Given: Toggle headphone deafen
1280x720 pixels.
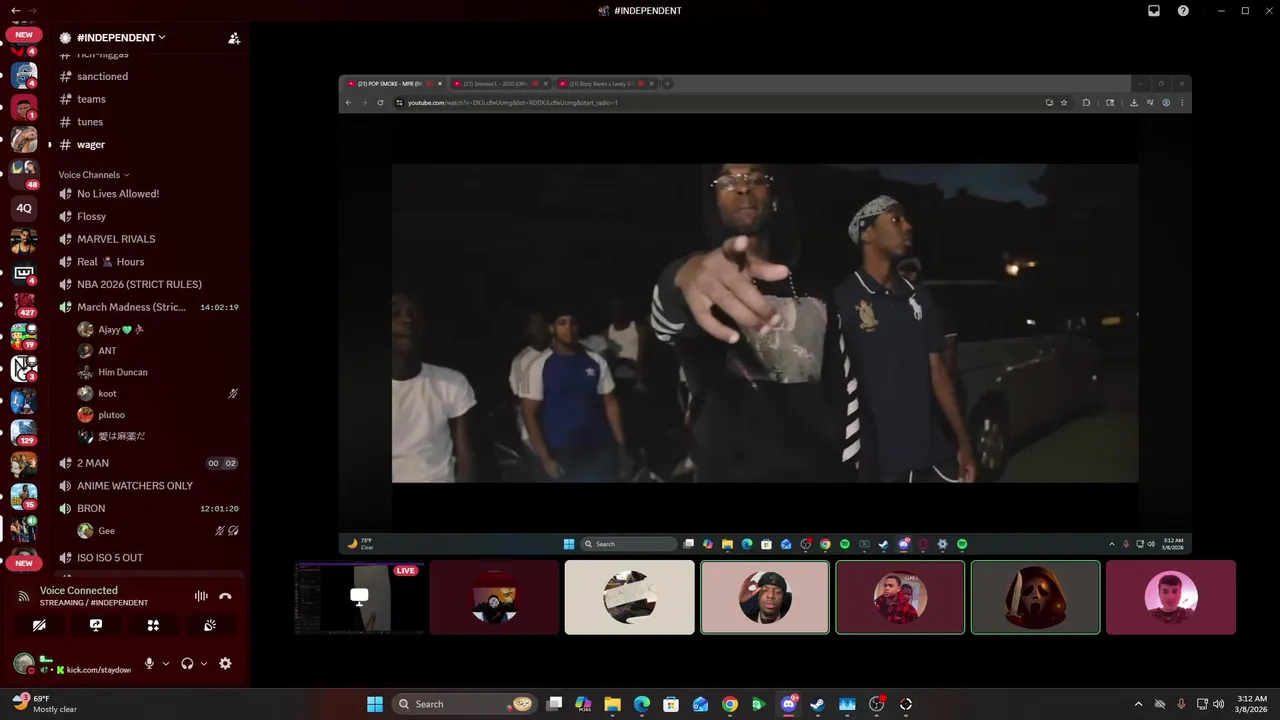Looking at the screenshot, I should click(187, 663).
